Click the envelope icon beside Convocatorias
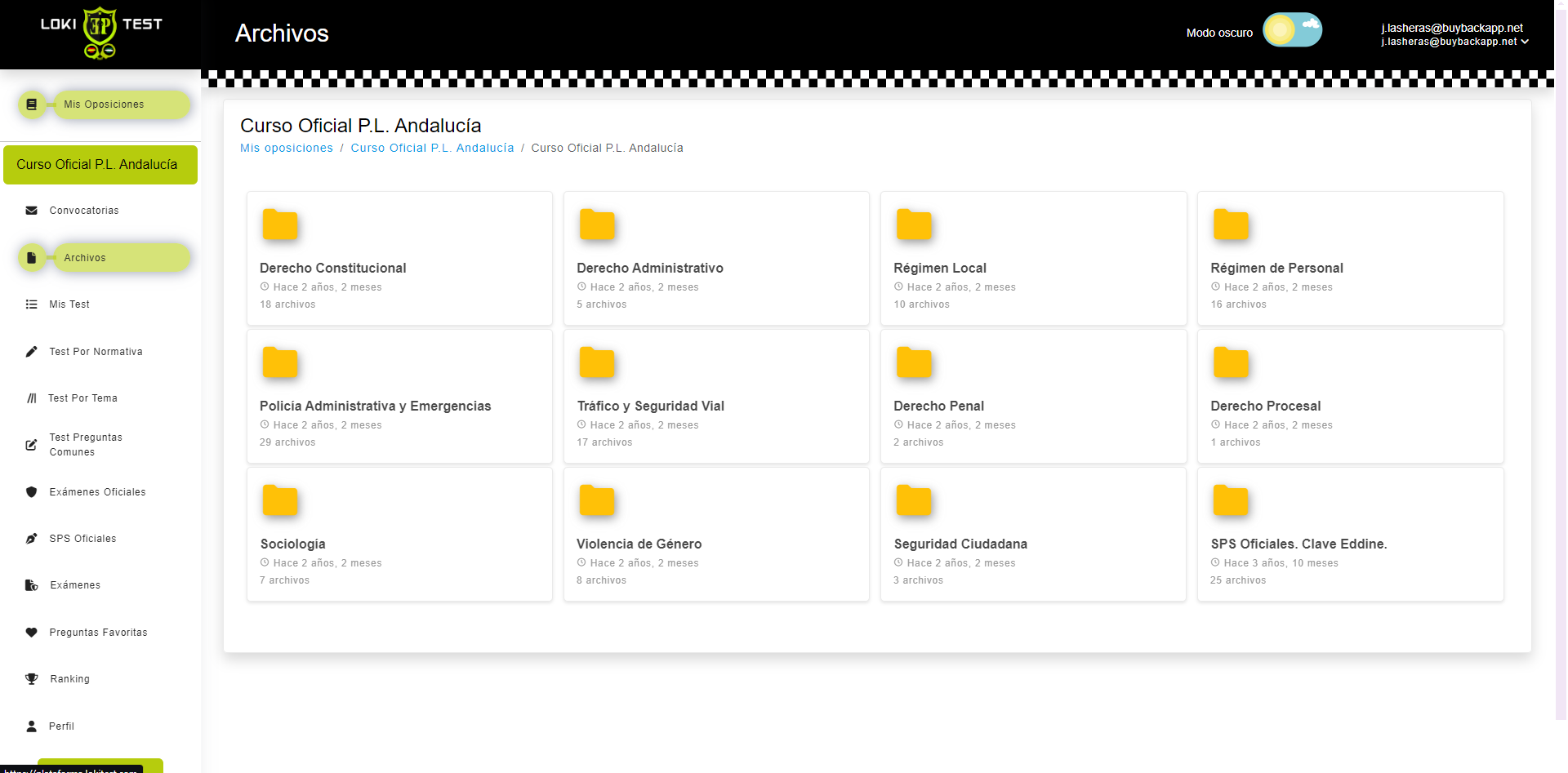Viewport: 1568px width, 773px height. coord(31,211)
